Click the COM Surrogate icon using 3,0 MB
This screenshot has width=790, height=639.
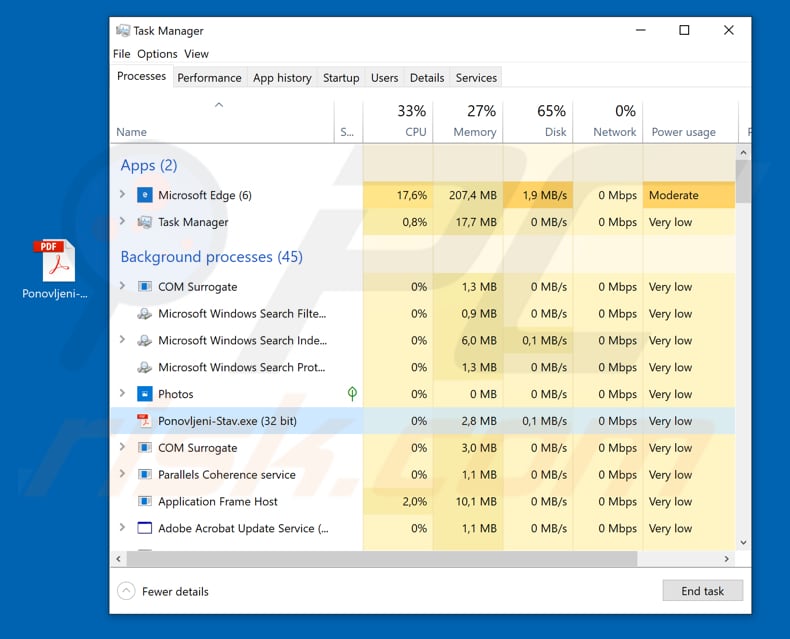145,448
